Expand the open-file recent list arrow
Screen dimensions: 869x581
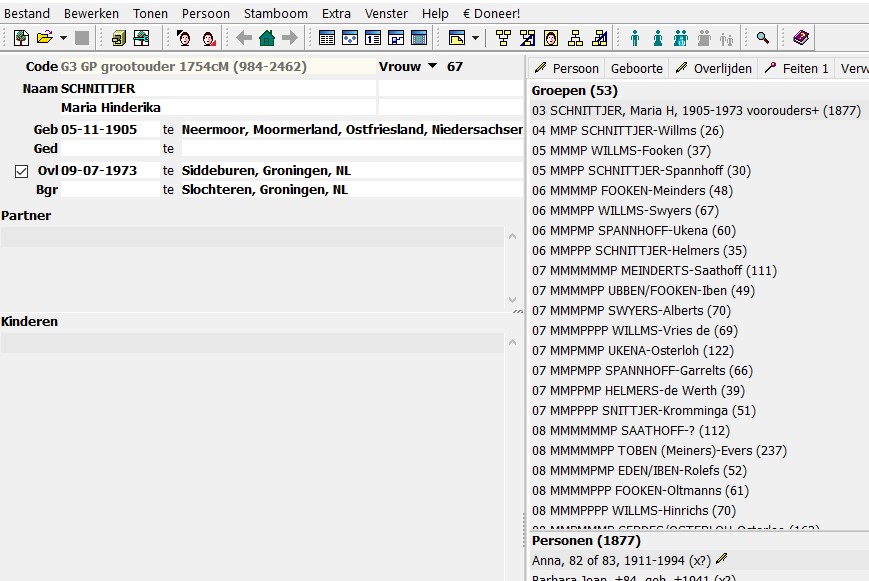pos(63,38)
